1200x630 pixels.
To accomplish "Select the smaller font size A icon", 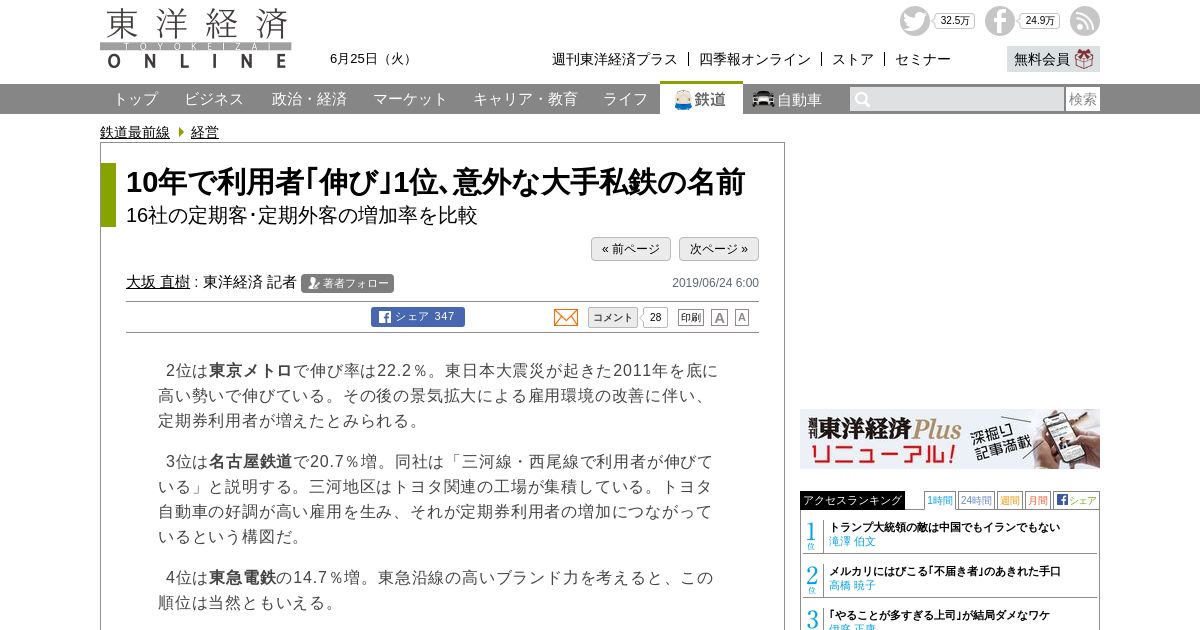I will tap(742, 317).
